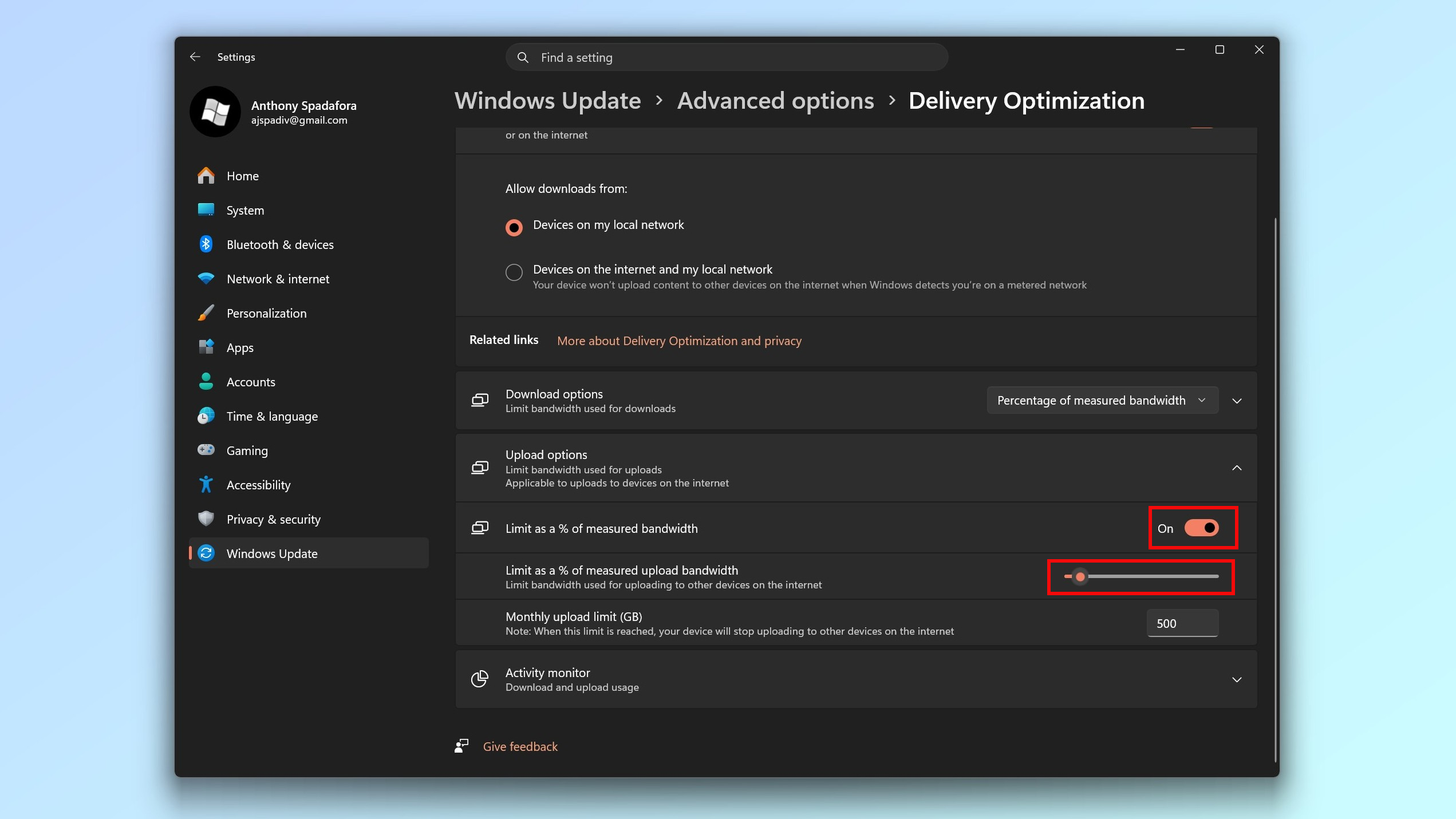This screenshot has width=1456, height=819.
Task: Open Privacy & security shield icon
Action: tap(206, 519)
